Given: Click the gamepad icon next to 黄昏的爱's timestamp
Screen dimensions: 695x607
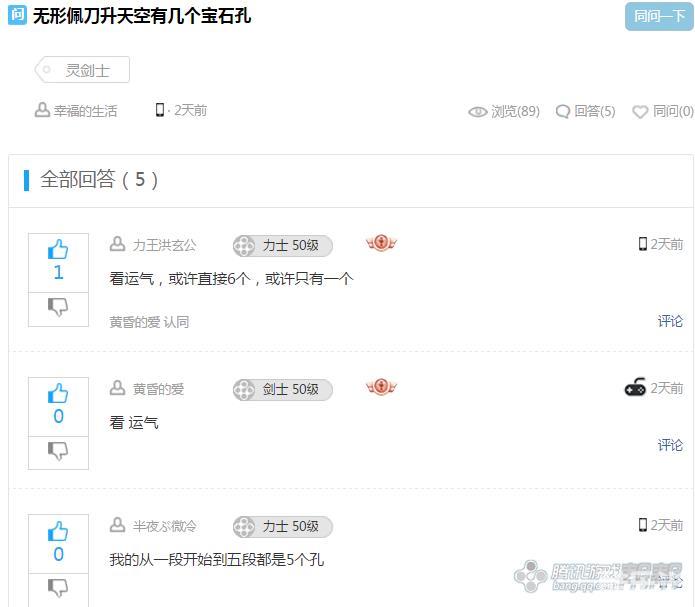Looking at the screenshot, I should (635, 387).
